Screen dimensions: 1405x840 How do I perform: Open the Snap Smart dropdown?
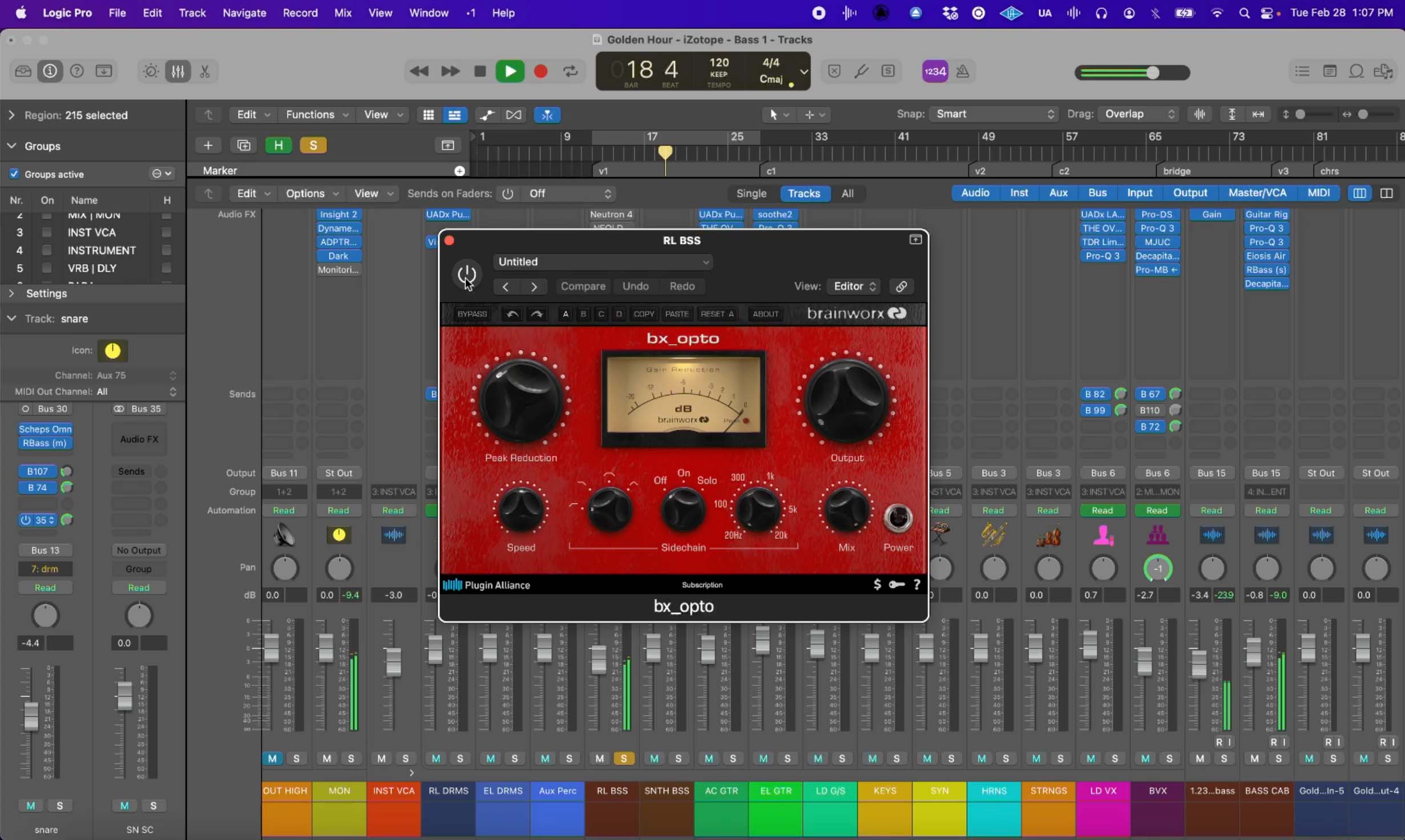[994, 114]
